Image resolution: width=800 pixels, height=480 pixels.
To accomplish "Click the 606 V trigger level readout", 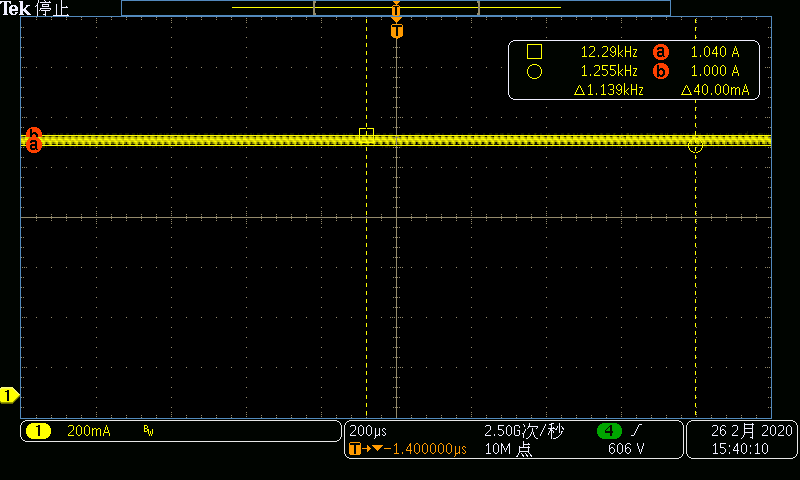I will point(626,449).
